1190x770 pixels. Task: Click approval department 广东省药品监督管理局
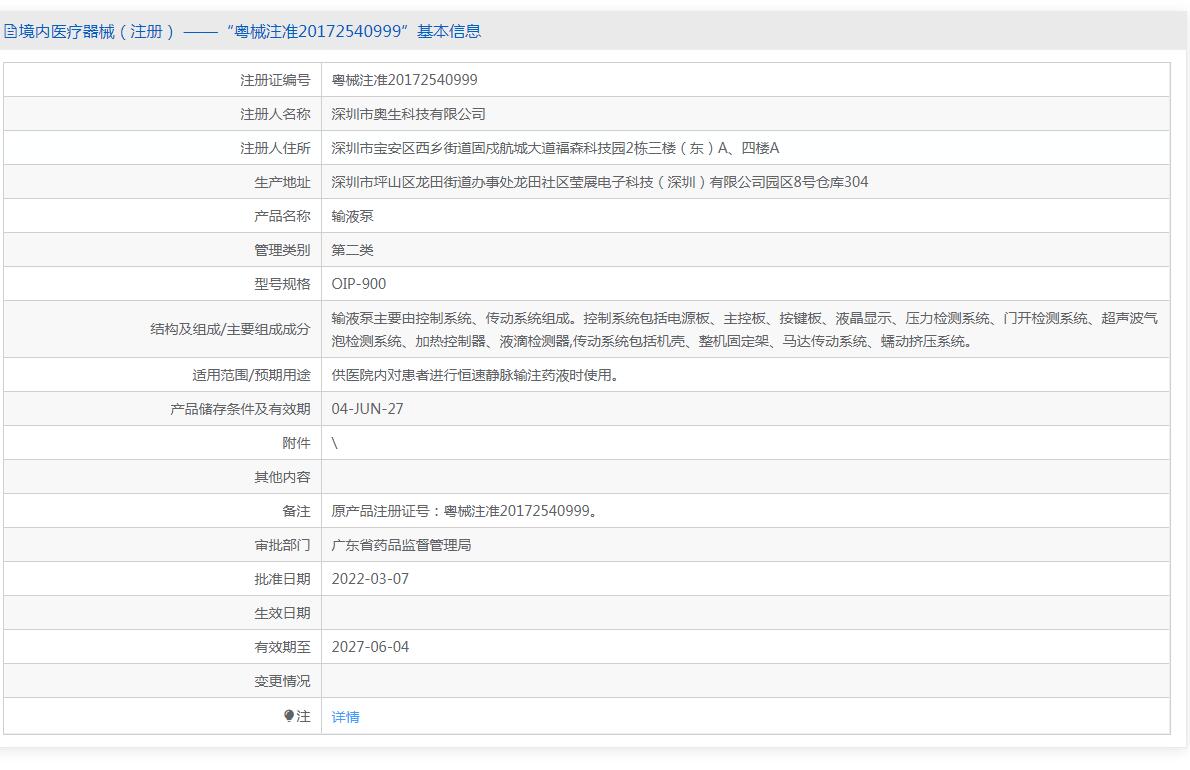point(401,545)
